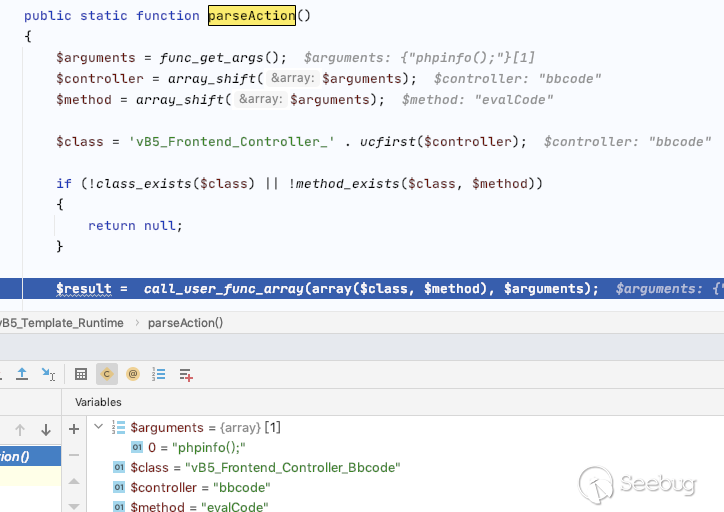724x512 pixels.
Task: Open Evaluate Expression calculator icon
Action: pyautogui.click(x=82, y=374)
